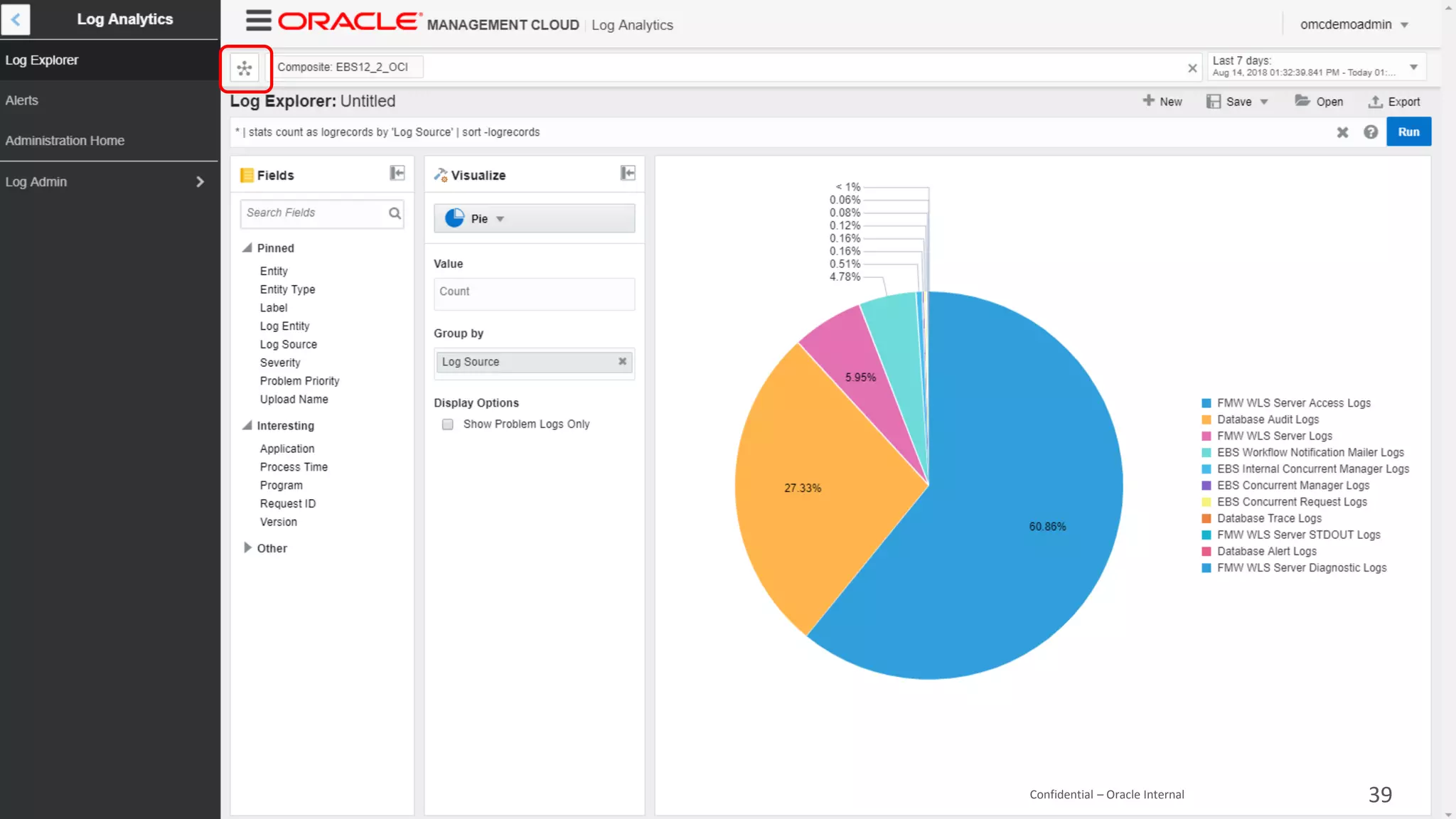Select the Process Time field

point(294,467)
